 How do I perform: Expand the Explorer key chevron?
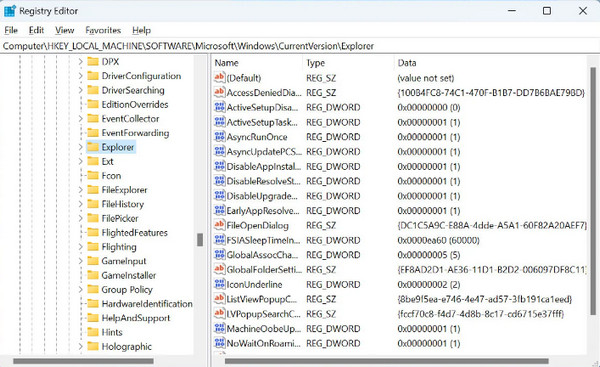(x=80, y=147)
